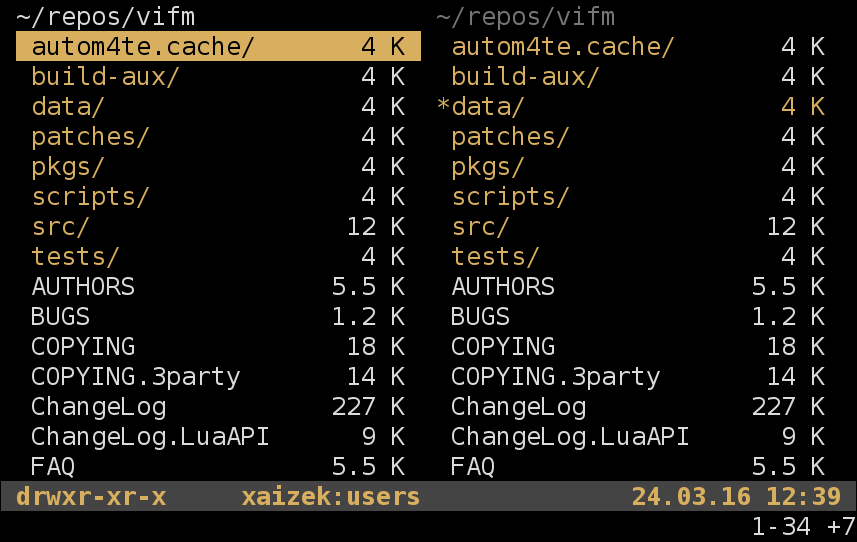
Task: Select patches/ in right pane
Action: click(638, 136)
